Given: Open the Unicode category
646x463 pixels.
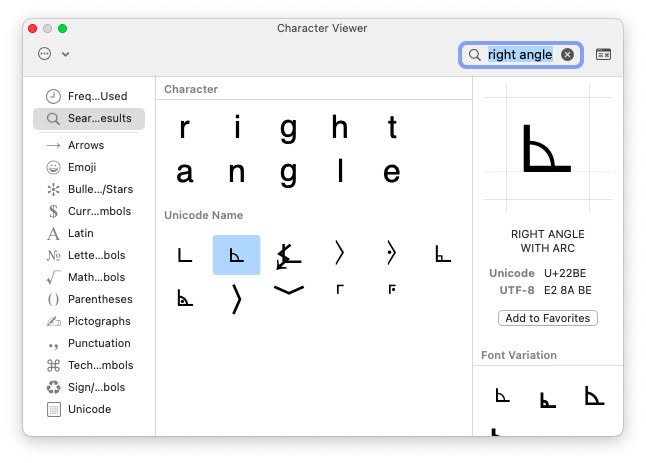Looking at the screenshot, I should (x=89, y=409).
